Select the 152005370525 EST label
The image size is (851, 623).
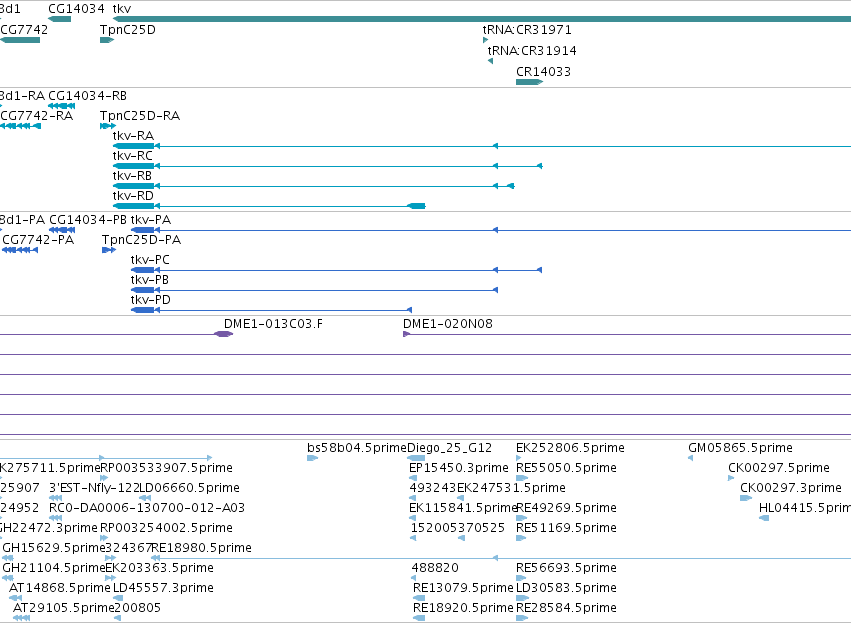coord(458,528)
